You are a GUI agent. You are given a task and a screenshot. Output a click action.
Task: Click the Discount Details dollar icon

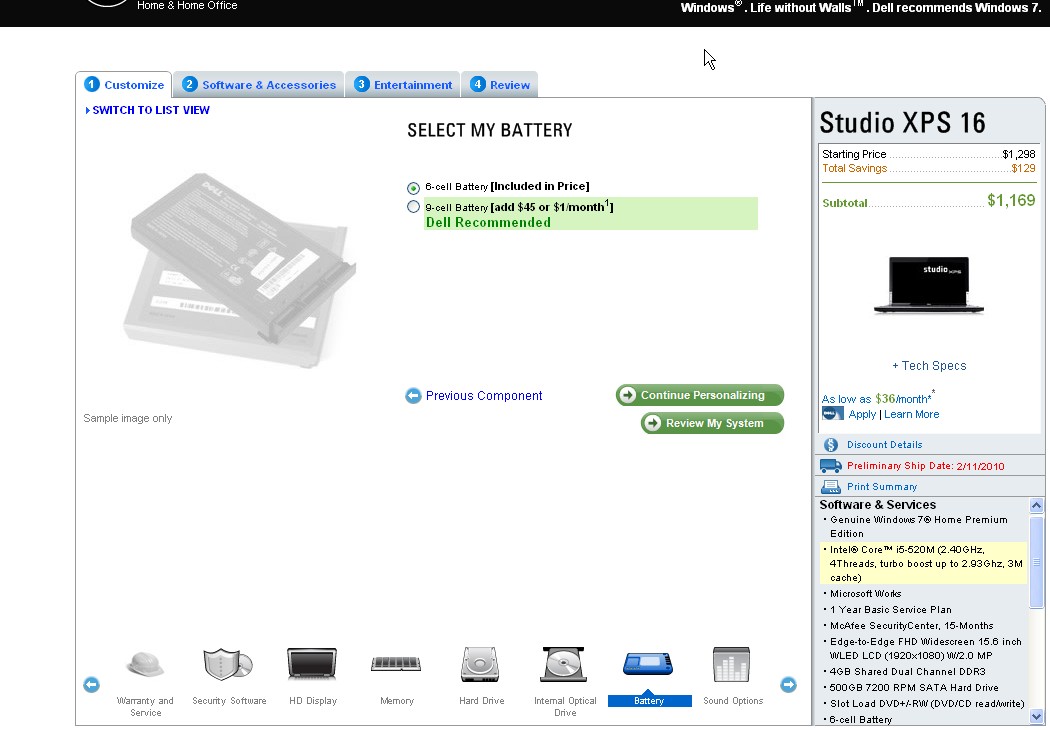[x=831, y=445]
